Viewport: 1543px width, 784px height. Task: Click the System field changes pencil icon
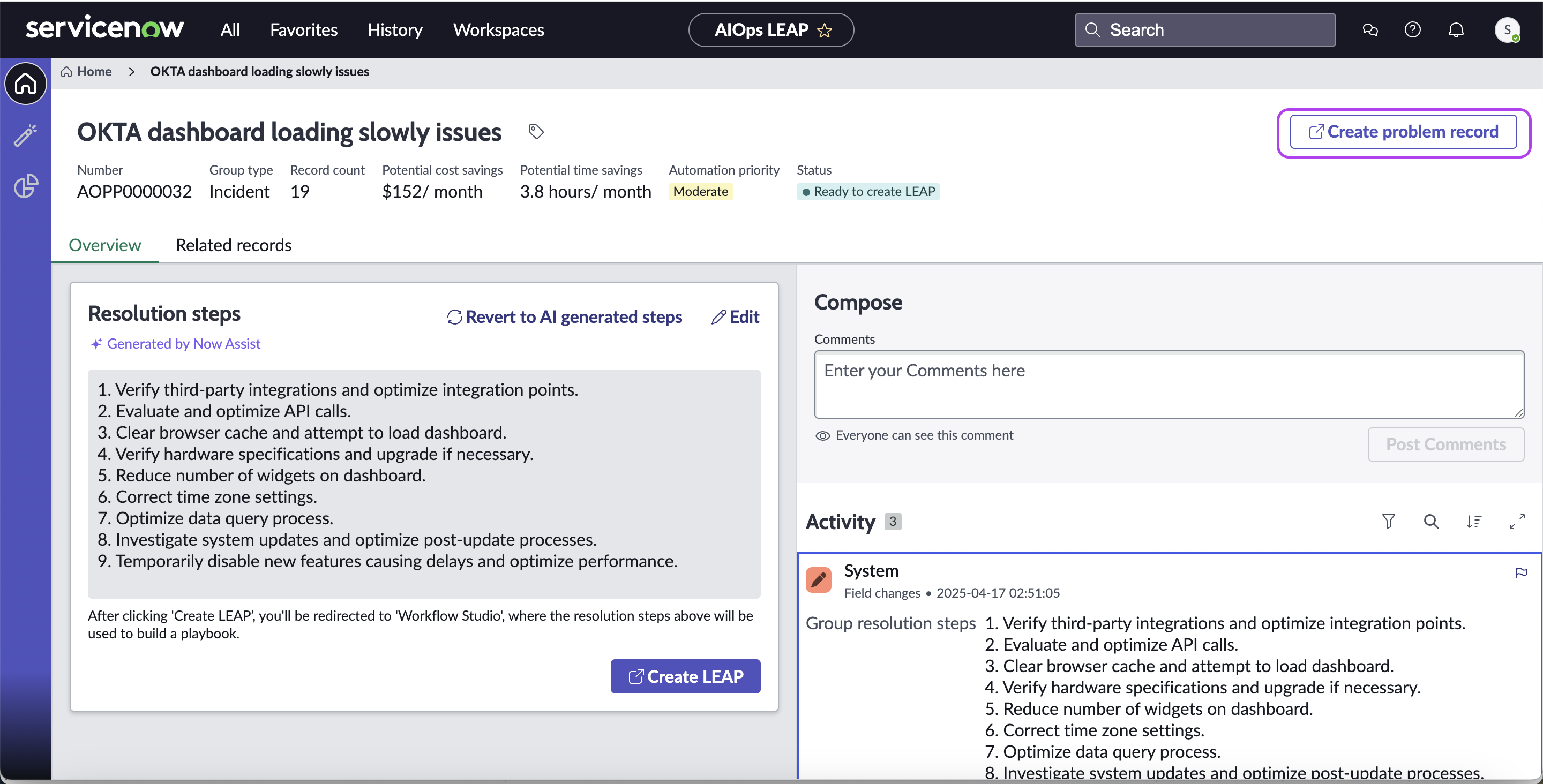819,580
